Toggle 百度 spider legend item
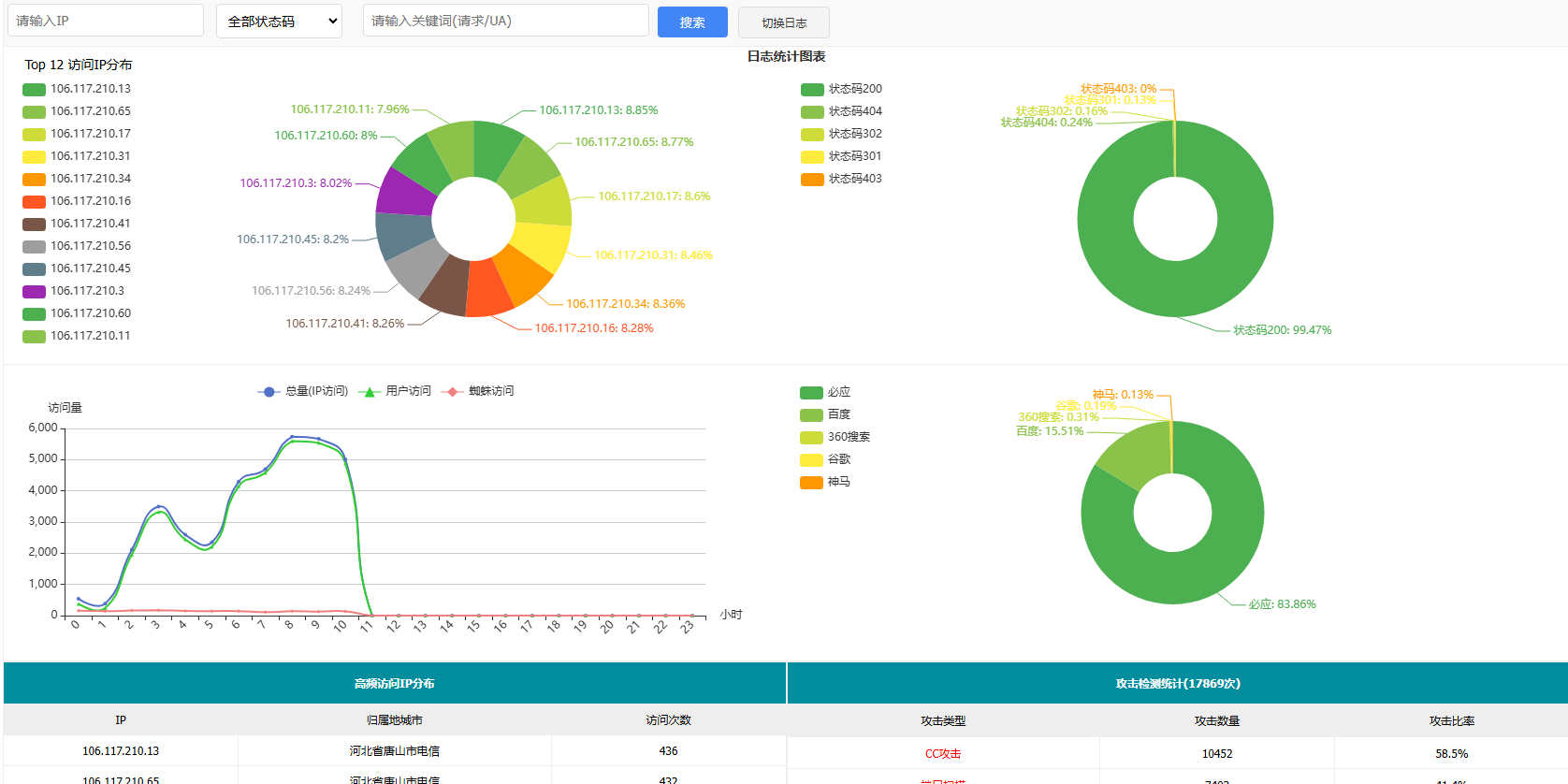Screen dimensions: 1568x784 825,414
